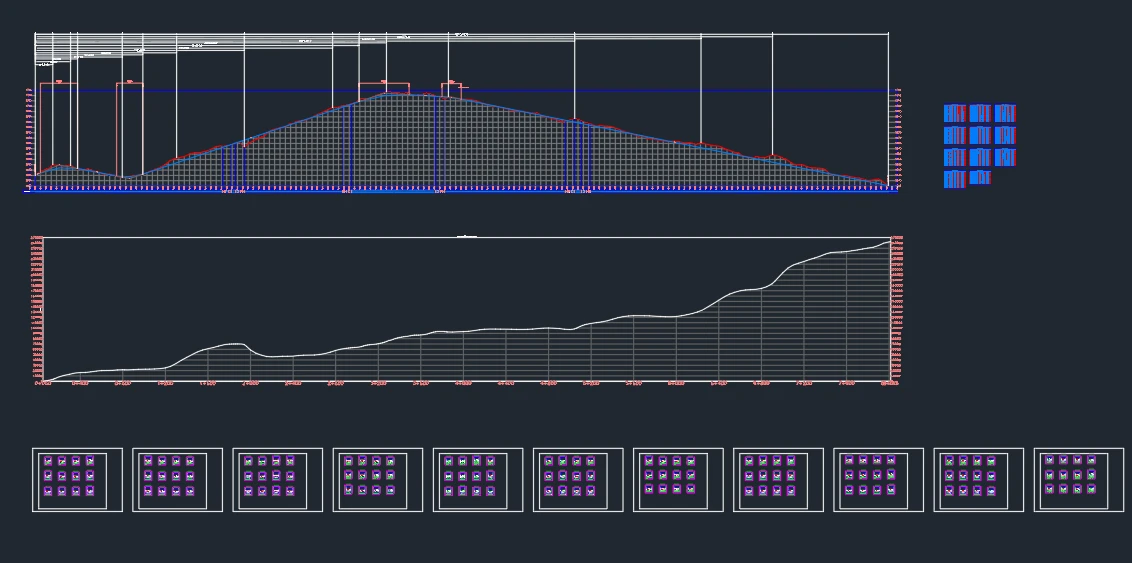
Task: Click the red bracket label at the profile crest
Action: click(x=384, y=83)
